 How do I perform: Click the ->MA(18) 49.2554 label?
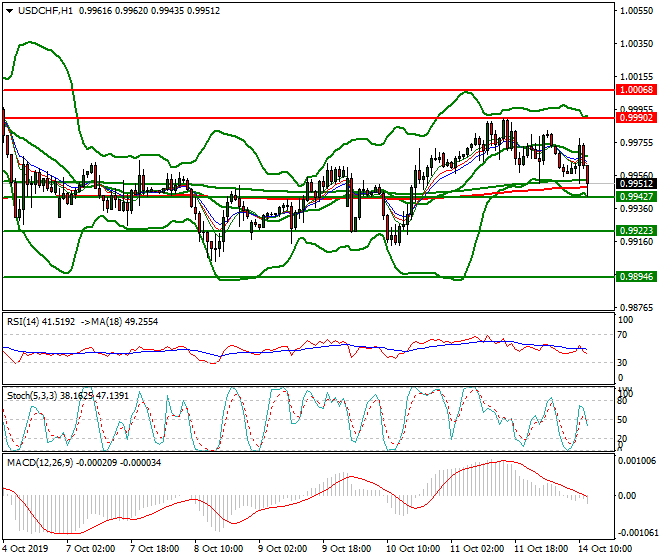pos(118,322)
